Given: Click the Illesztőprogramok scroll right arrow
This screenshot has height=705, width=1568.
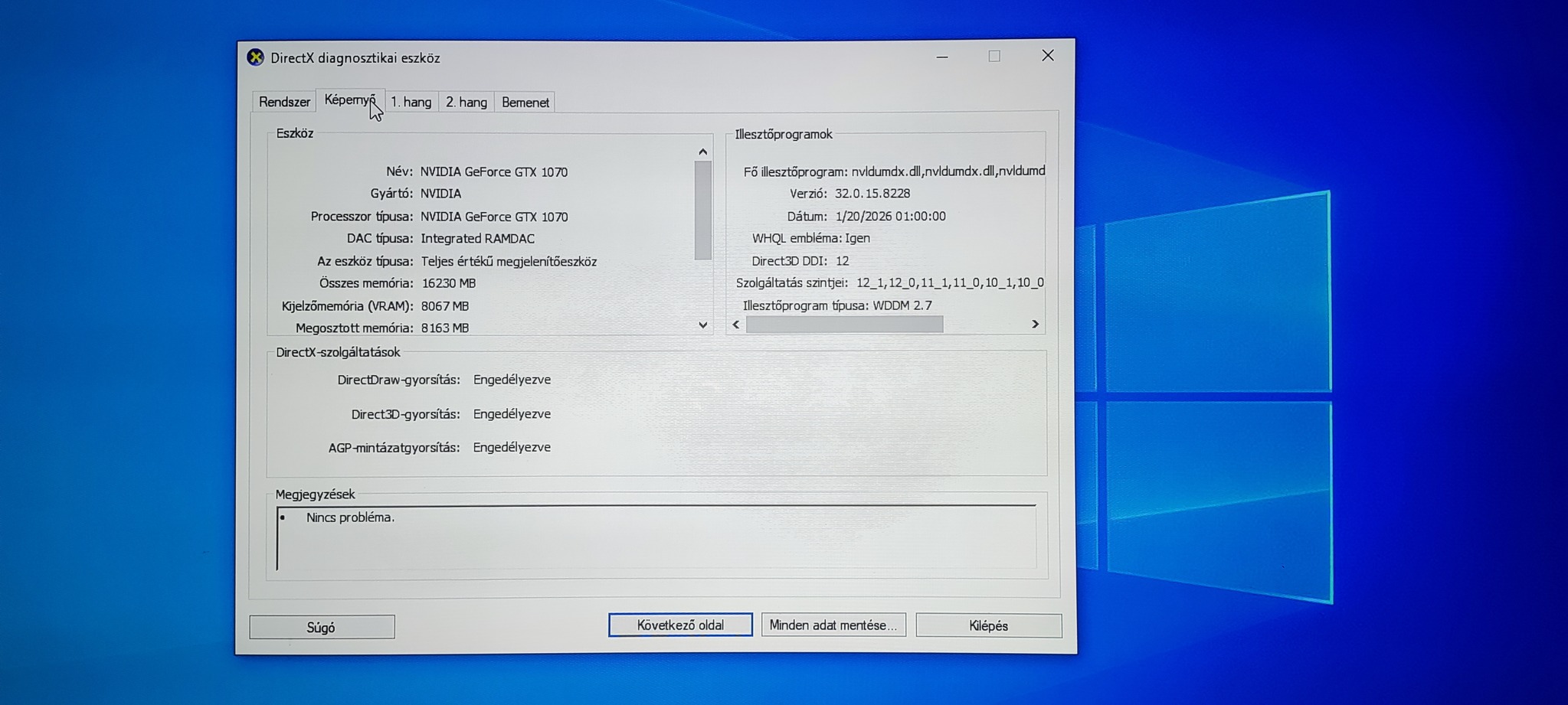Looking at the screenshot, I should (x=1035, y=325).
